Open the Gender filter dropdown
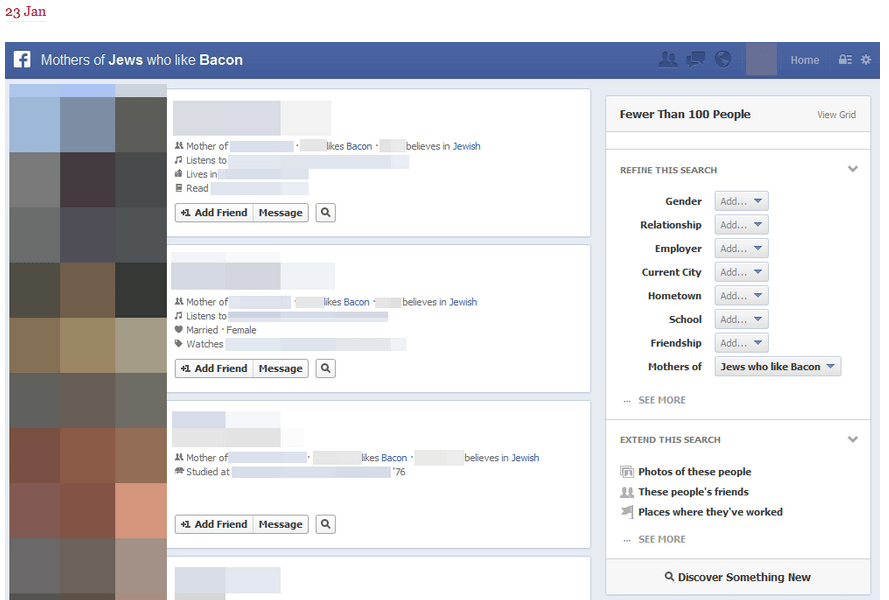The width and height of the screenshot is (889, 600). [x=742, y=201]
